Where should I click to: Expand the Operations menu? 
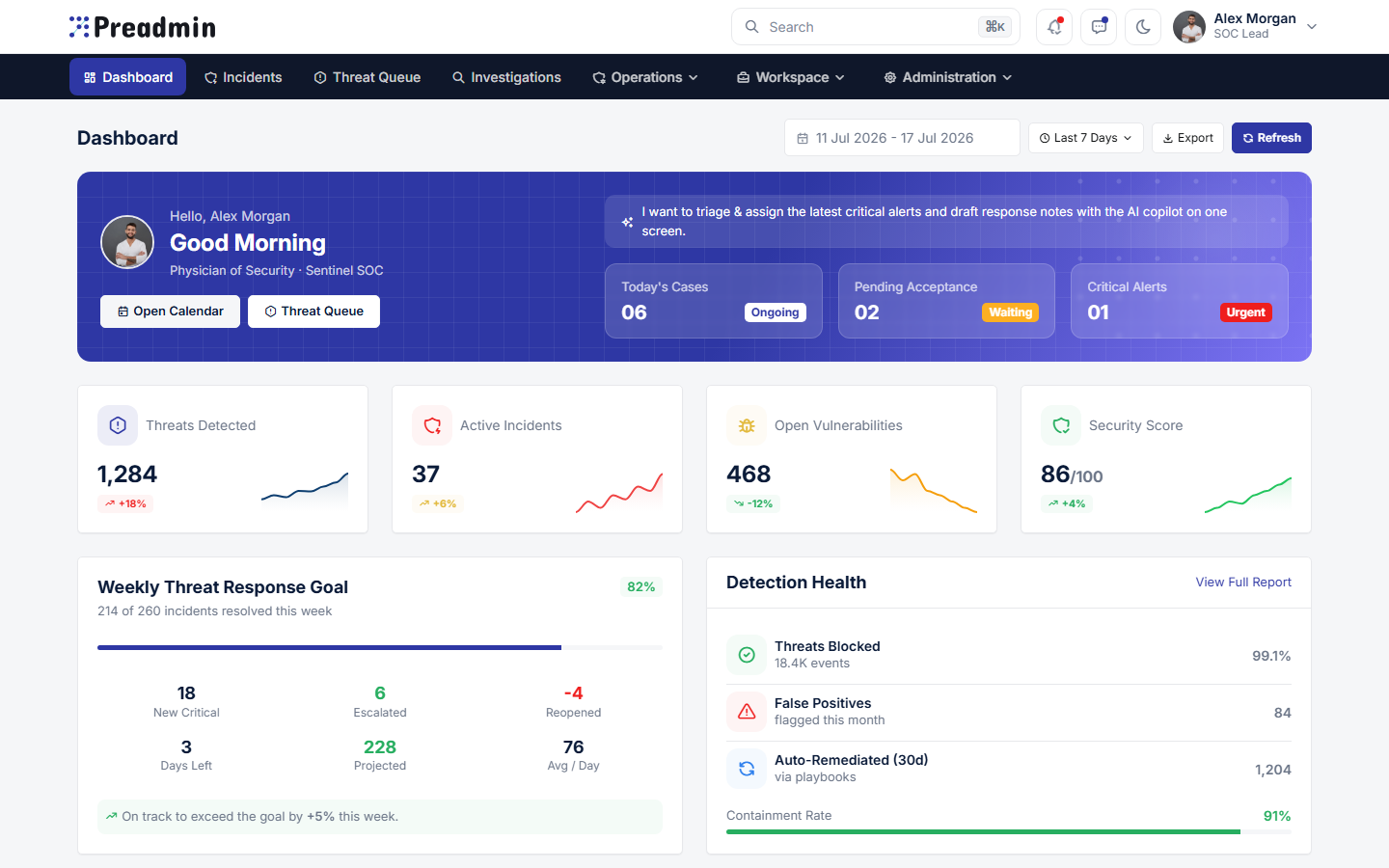(645, 77)
